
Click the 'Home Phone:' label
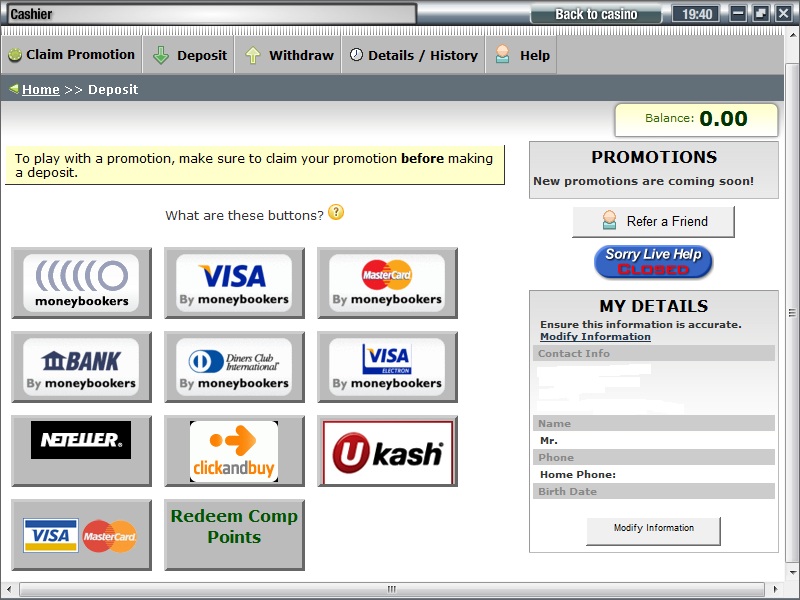click(578, 474)
